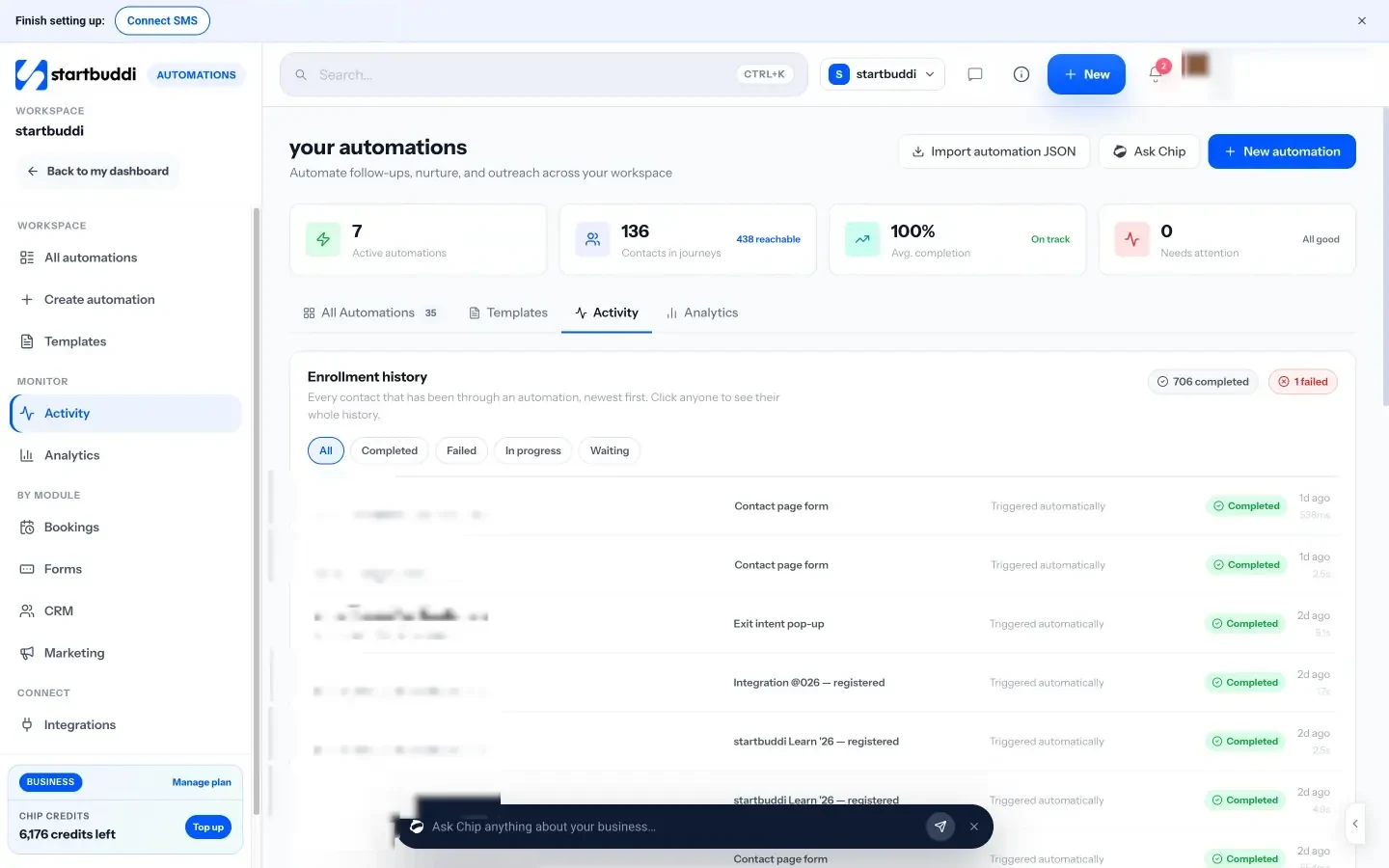
Task: Select the Activity tab
Action: (607, 312)
